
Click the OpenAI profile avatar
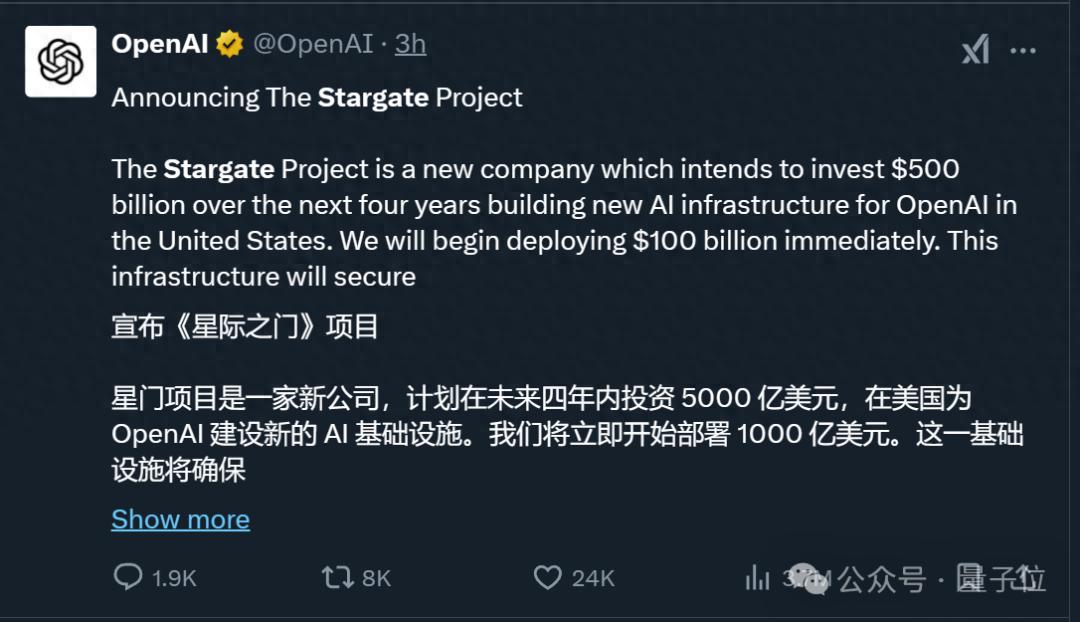tap(60, 61)
